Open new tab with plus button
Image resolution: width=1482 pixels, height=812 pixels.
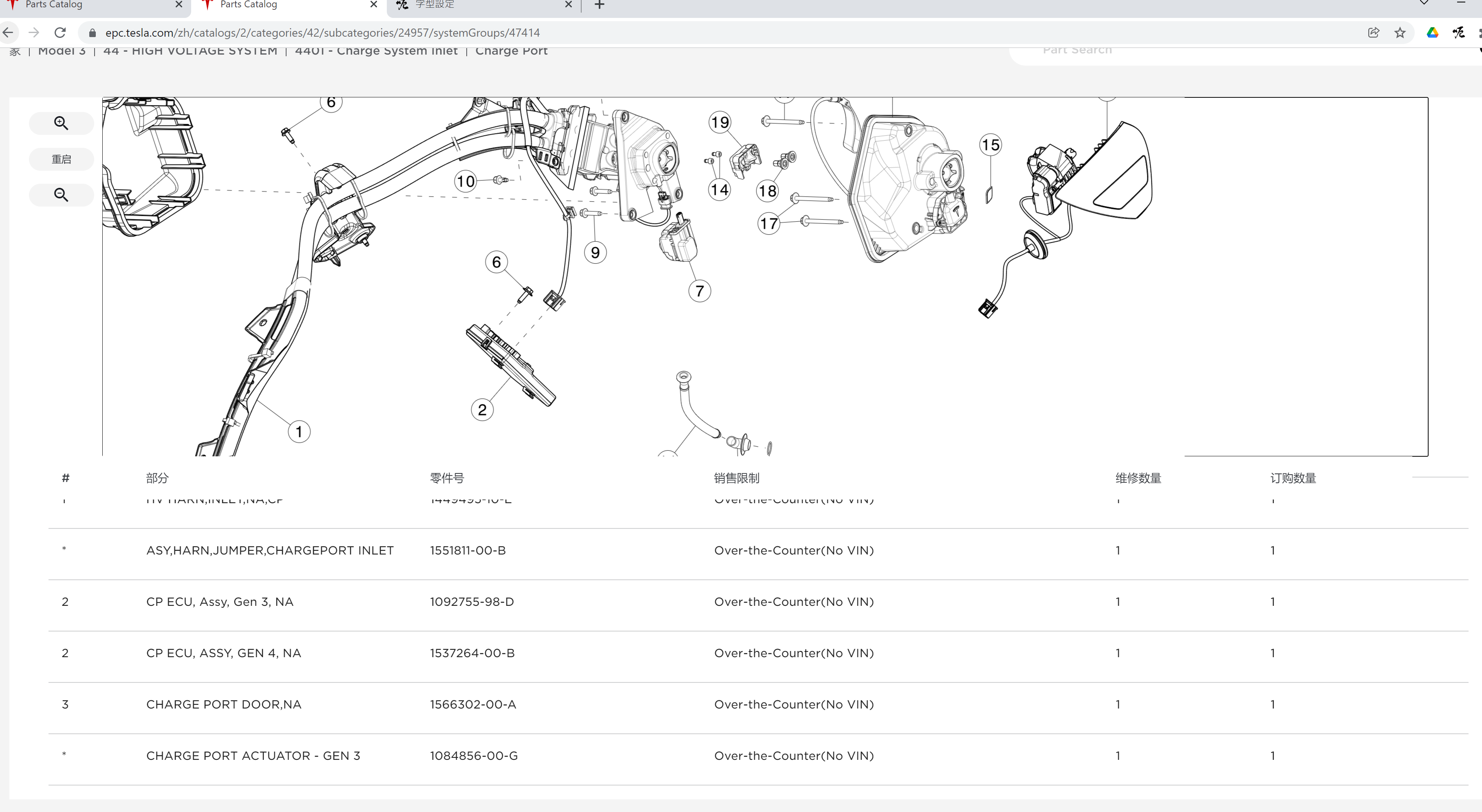click(599, 5)
